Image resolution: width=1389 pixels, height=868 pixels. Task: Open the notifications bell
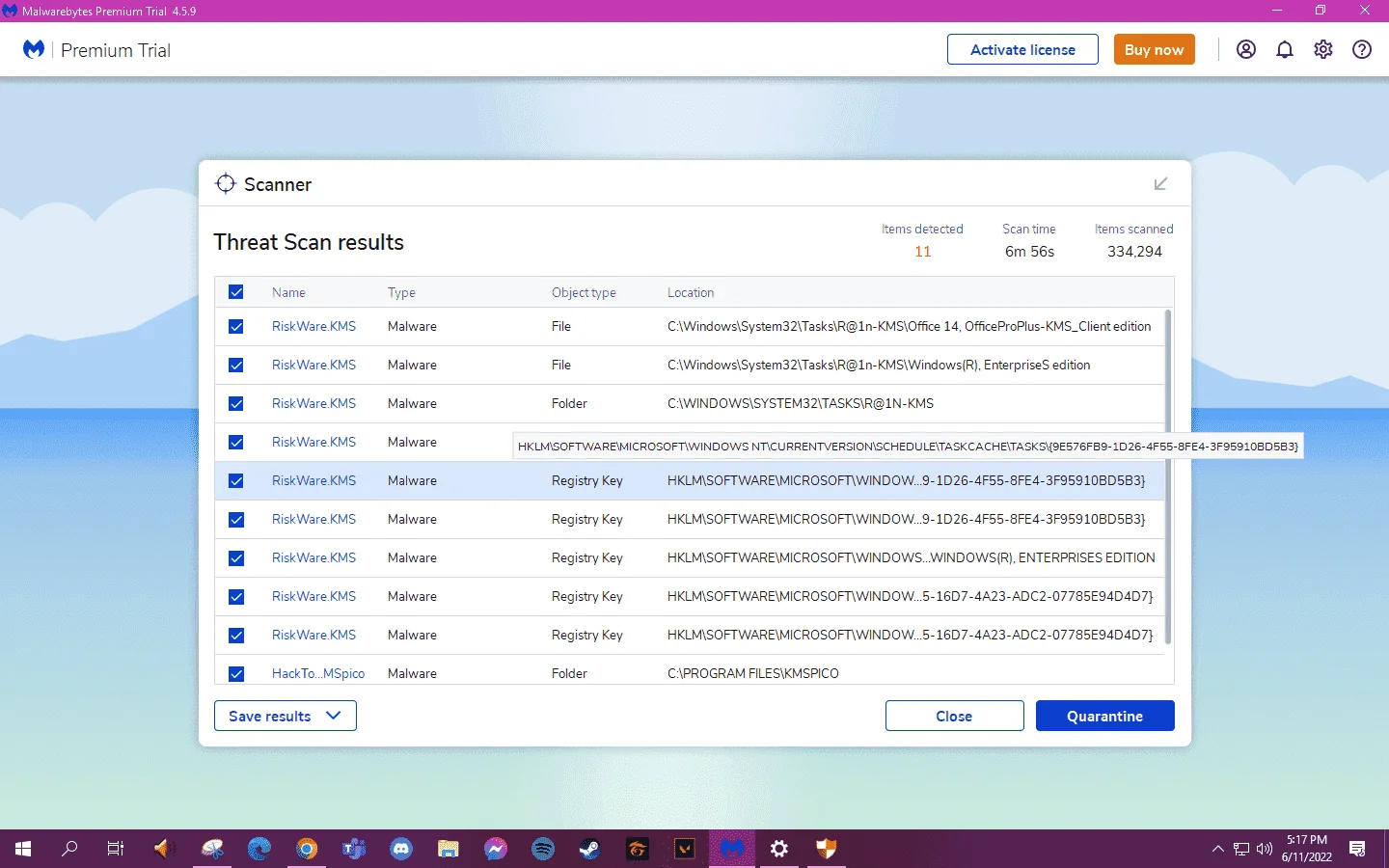[x=1285, y=49]
